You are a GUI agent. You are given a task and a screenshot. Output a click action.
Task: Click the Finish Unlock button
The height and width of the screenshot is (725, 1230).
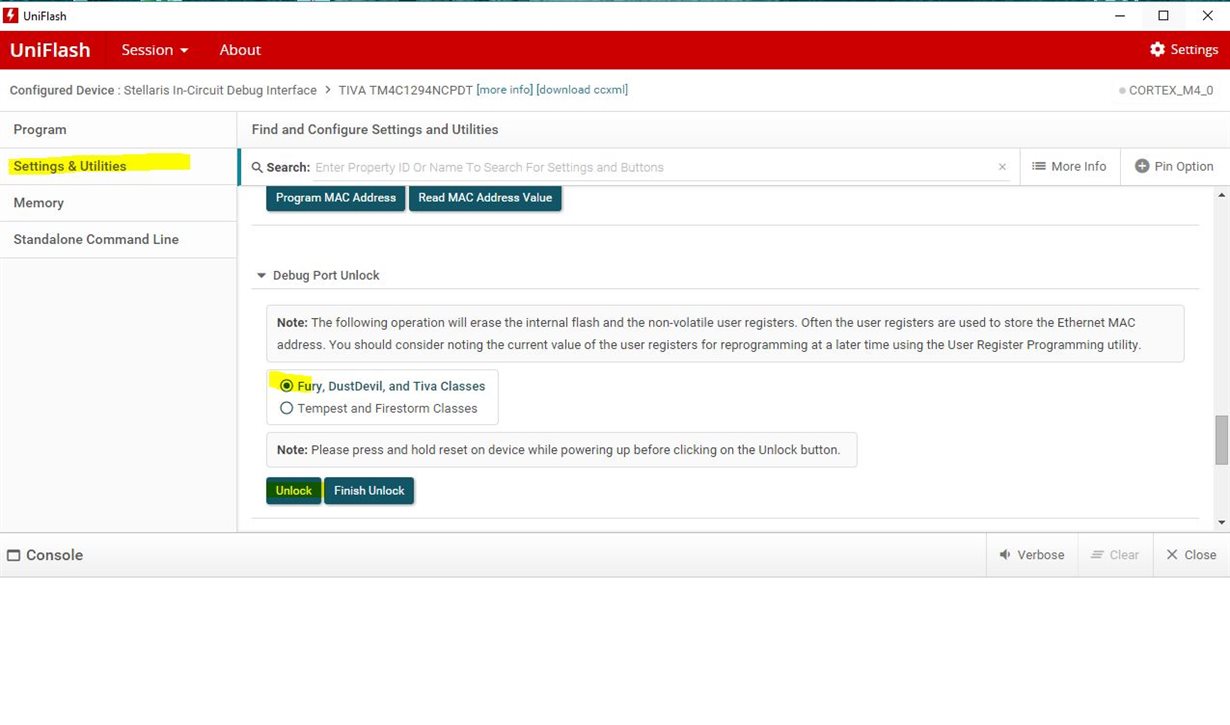tap(369, 490)
